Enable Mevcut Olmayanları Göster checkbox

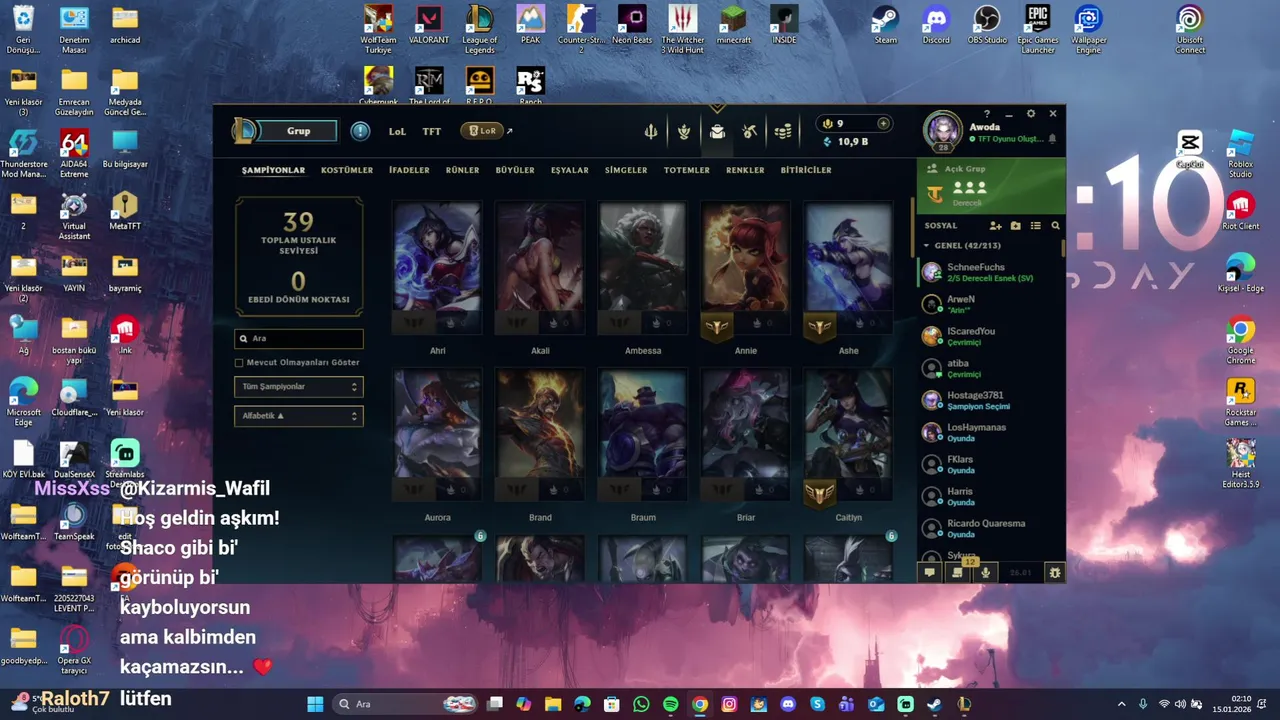pyautogui.click(x=239, y=363)
